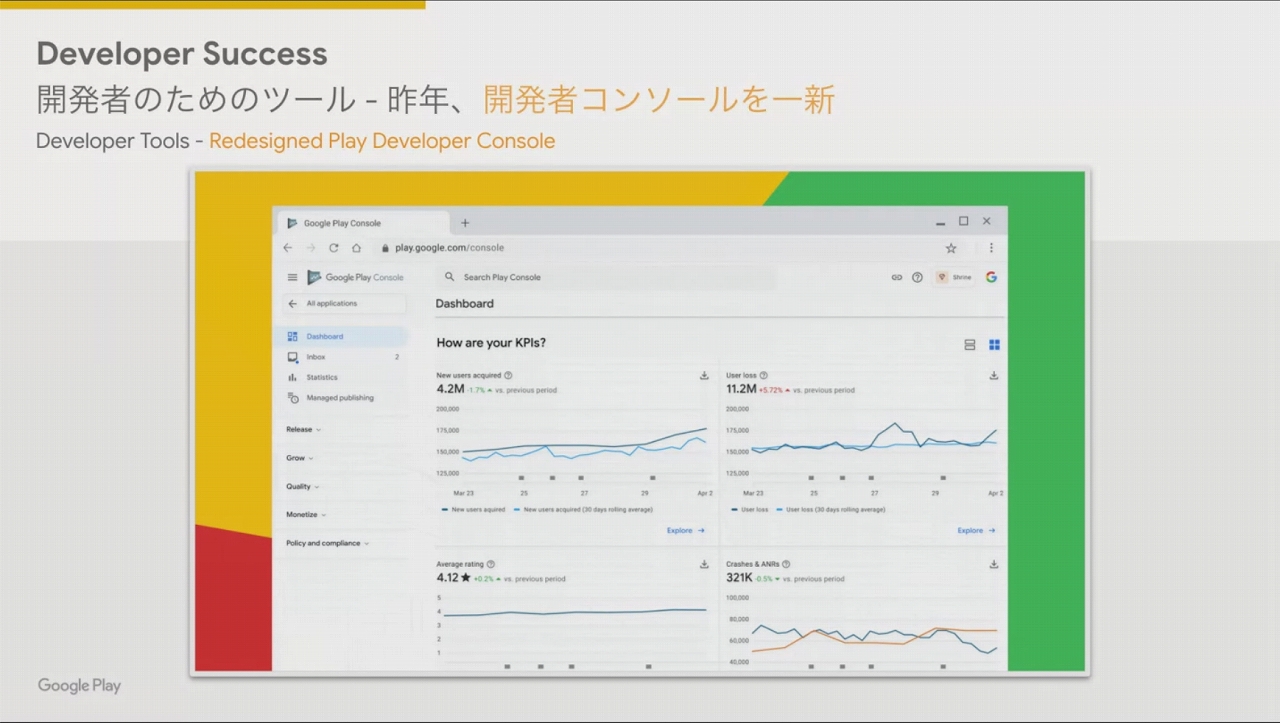Viewport: 1280px width, 723px height.
Task: Bookmark this page with the star icon
Action: click(951, 248)
